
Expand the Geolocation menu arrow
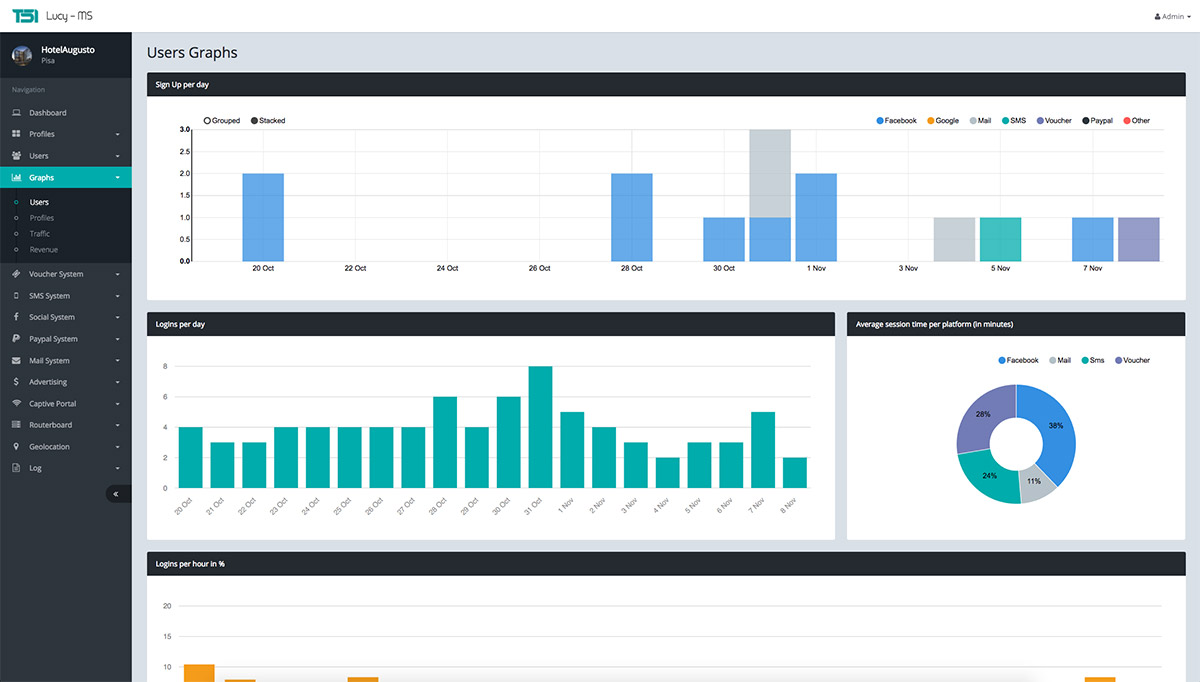click(x=117, y=447)
